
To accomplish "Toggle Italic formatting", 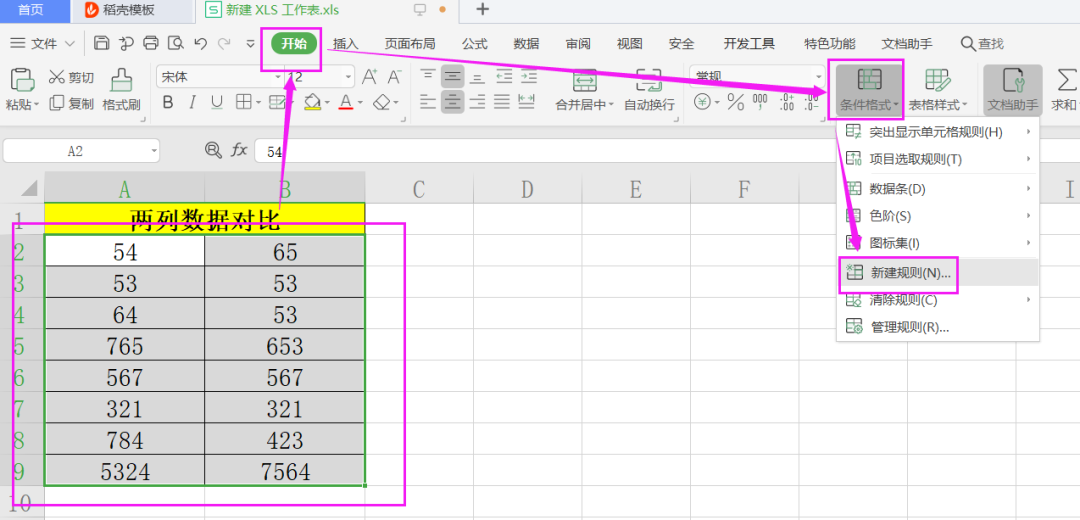I will pyautogui.click(x=193, y=102).
